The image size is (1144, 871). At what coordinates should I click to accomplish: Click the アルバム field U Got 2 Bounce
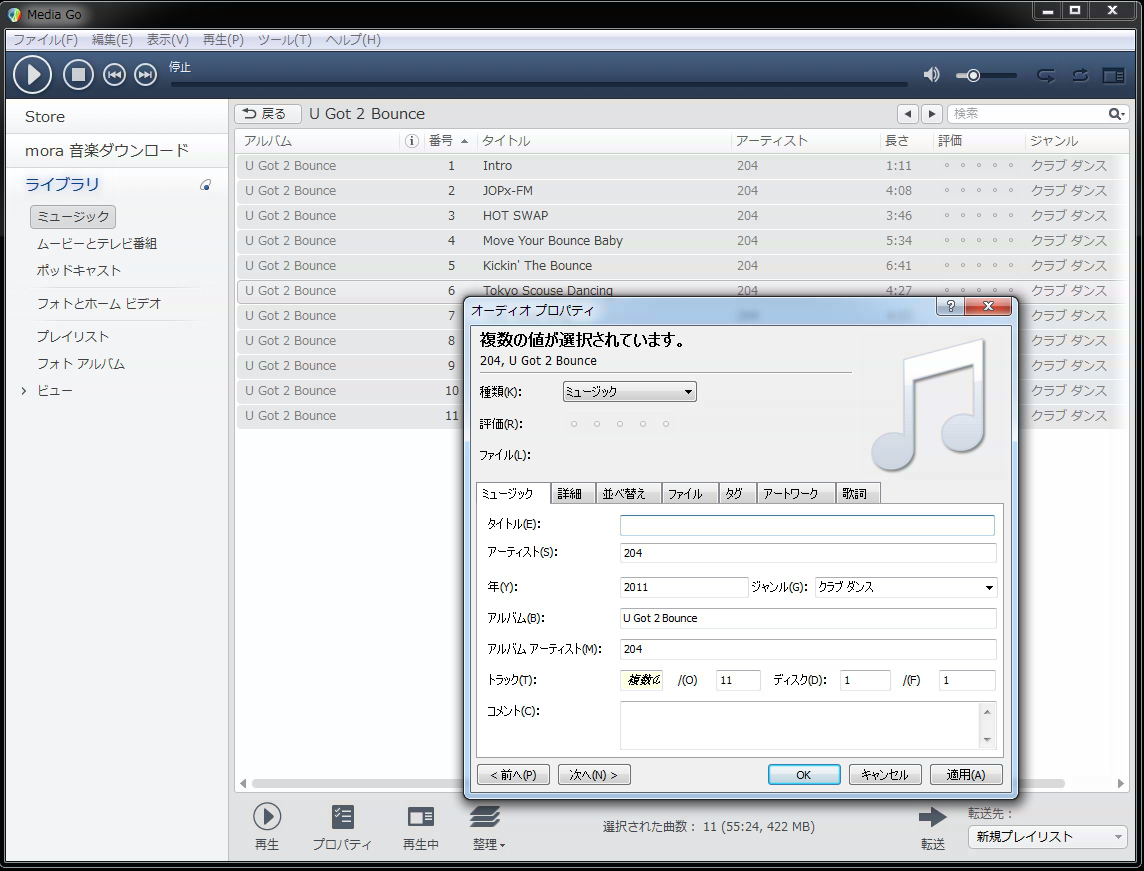(808, 618)
